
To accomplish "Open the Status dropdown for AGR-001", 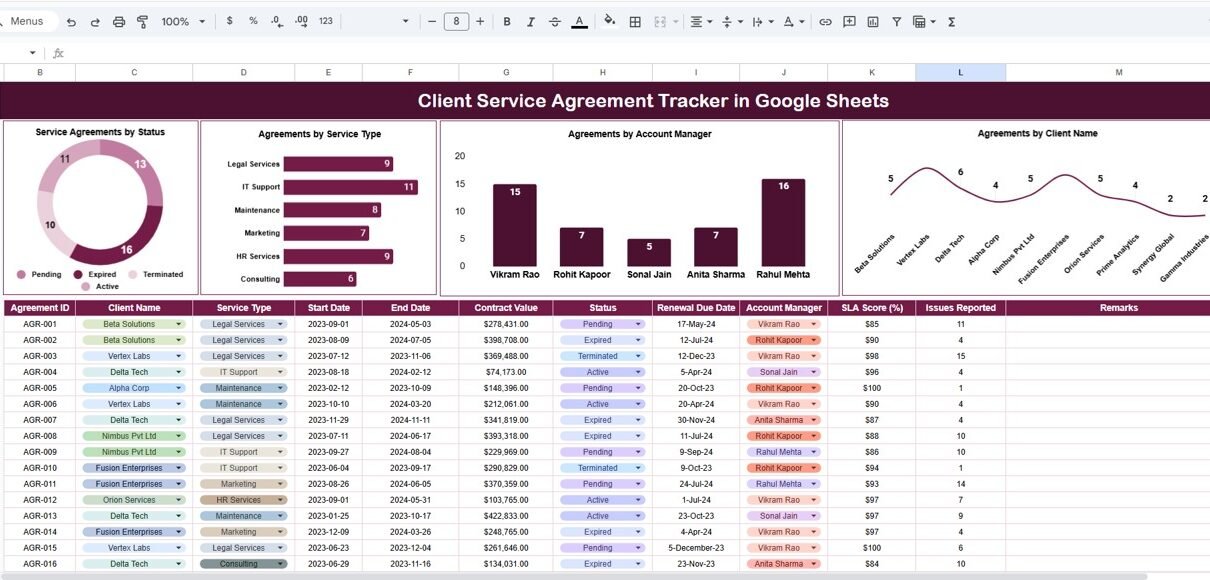I will [638, 324].
